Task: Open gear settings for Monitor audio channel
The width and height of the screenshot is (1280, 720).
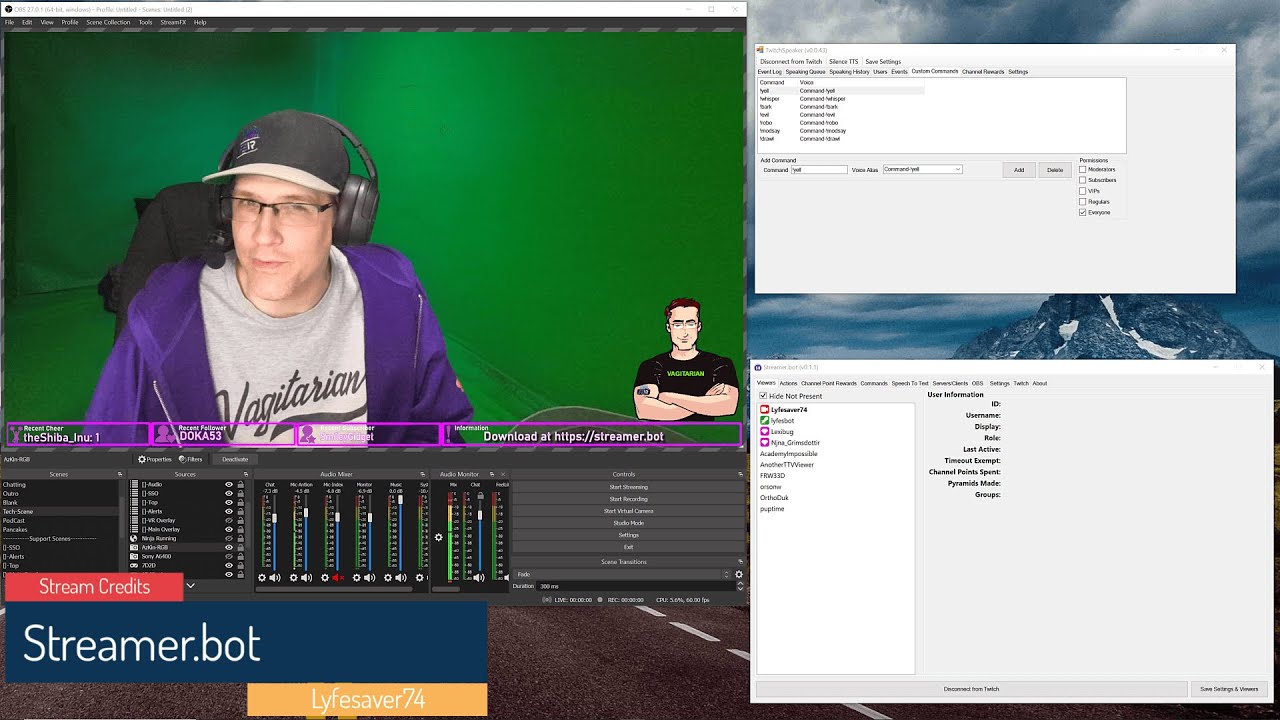Action: click(x=356, y=577)
